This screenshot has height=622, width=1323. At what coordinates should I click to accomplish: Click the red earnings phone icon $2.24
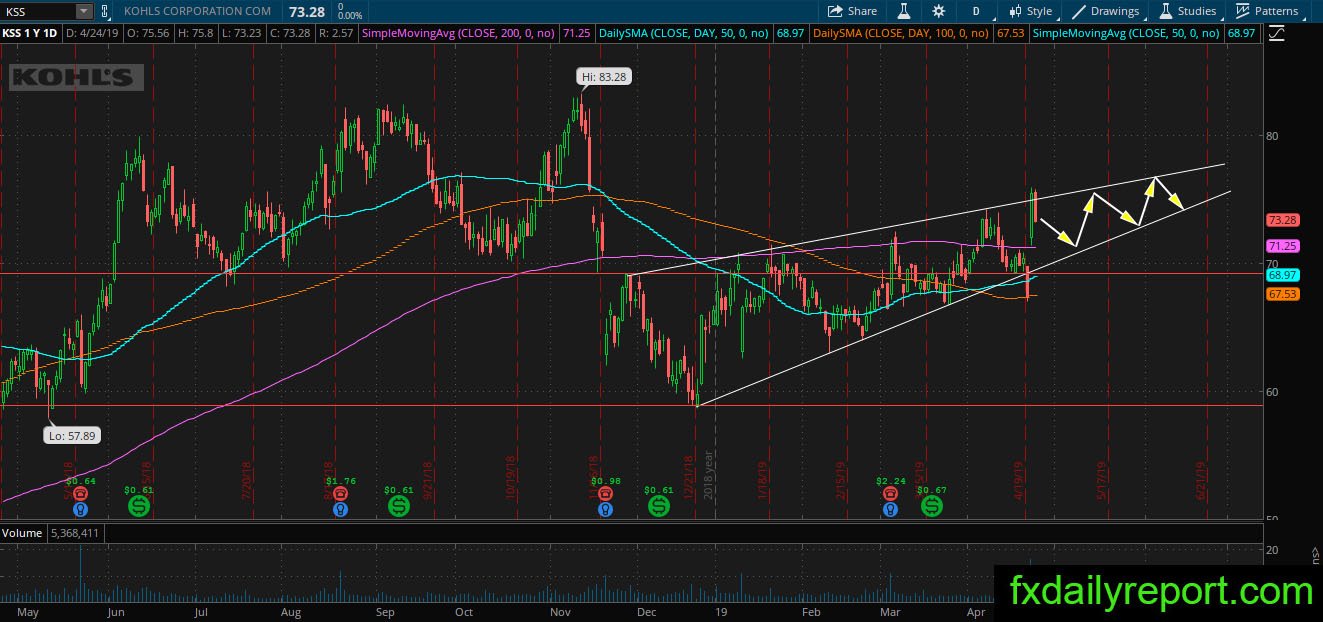click(889, 493)
